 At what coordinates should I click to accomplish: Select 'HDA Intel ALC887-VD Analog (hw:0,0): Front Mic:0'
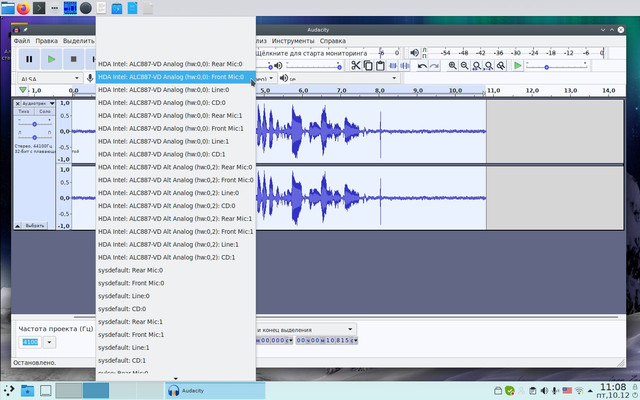click(x=176, y=77)
